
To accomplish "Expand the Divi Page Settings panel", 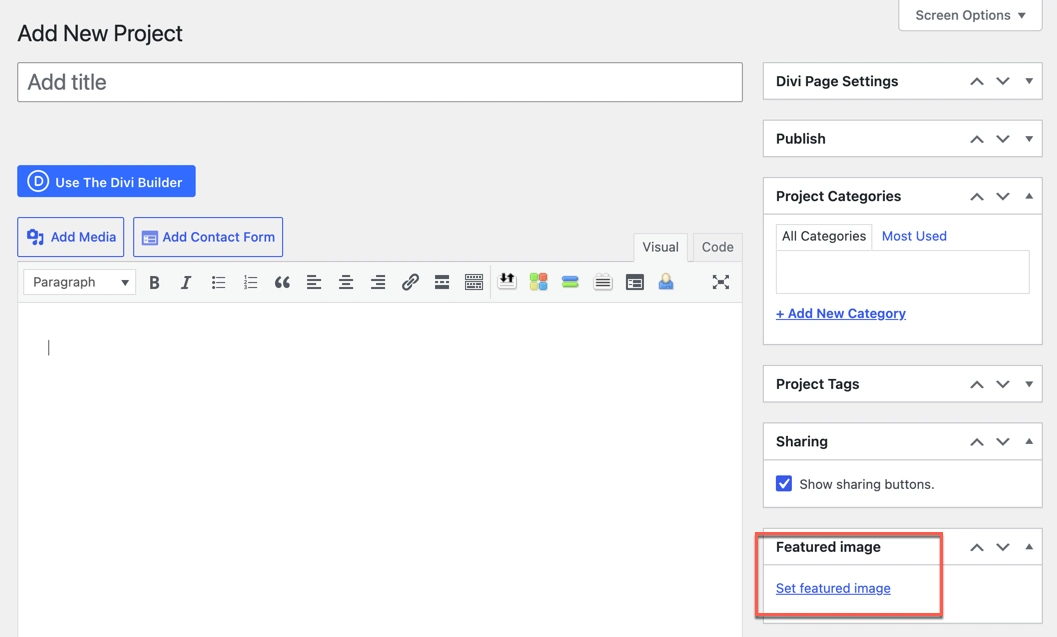I will (1029, 82).
